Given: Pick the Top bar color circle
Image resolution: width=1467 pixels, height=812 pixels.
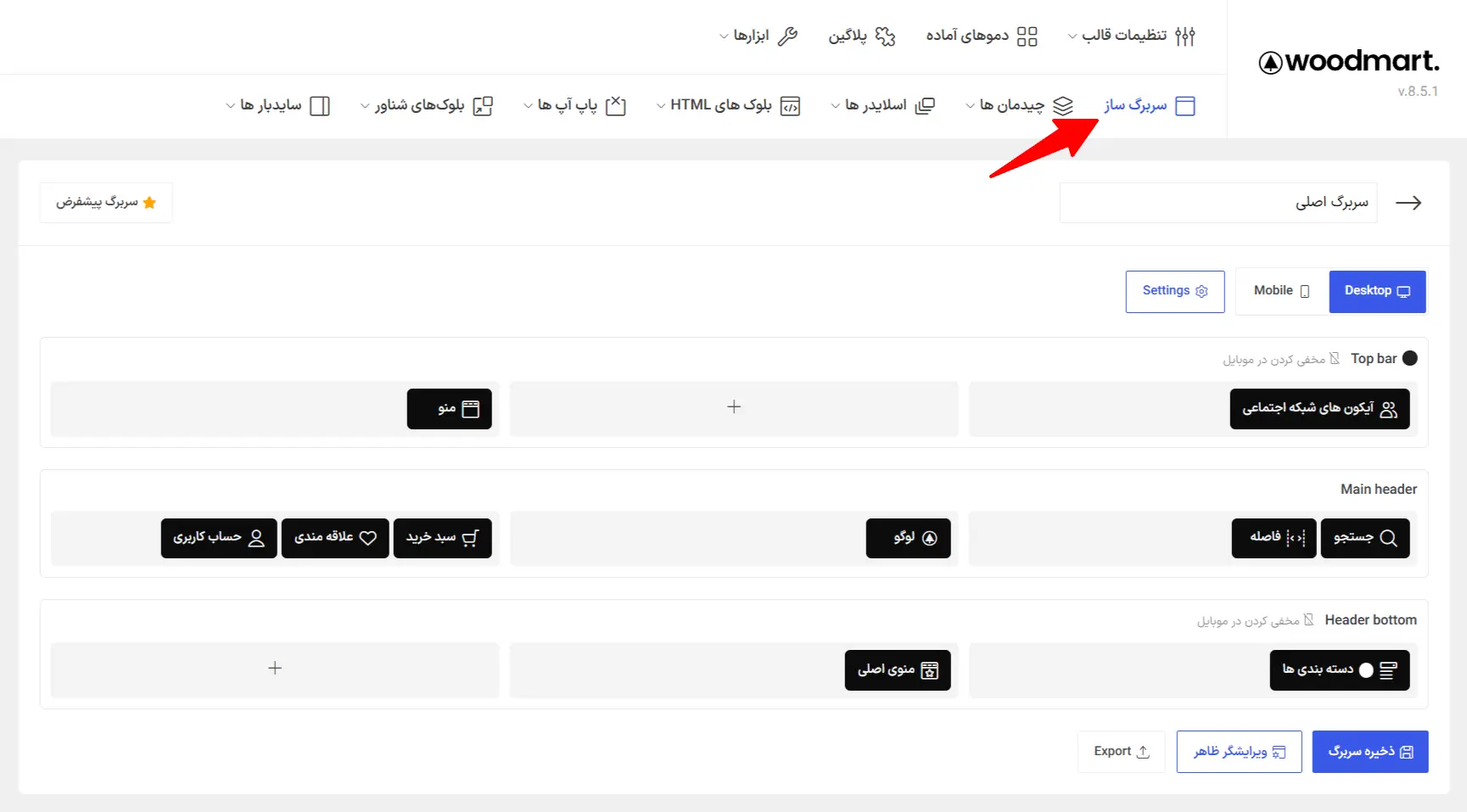Looking at the screenshot, I should pyautogui.click(x=1410, y=358).
